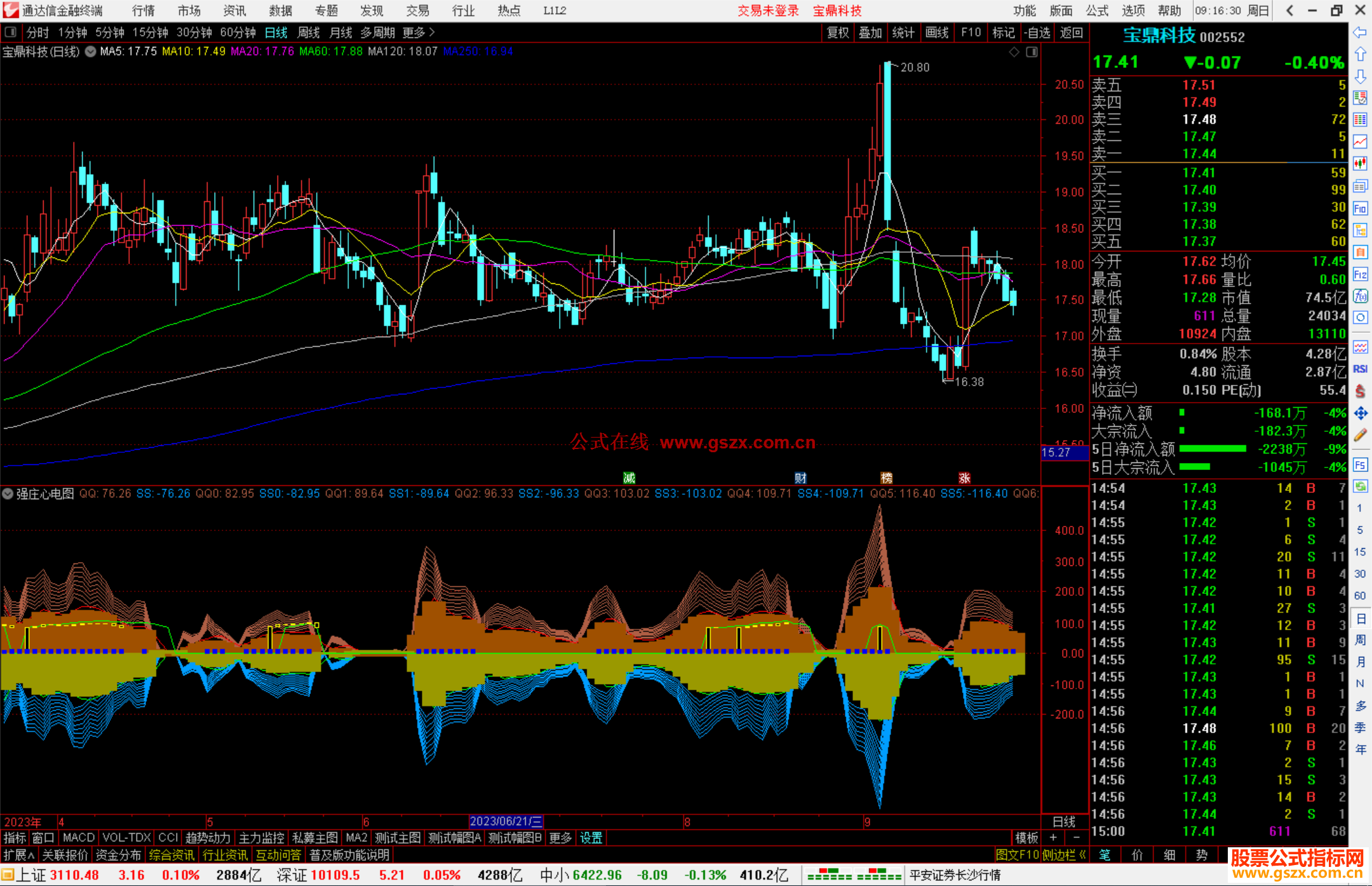1372x886 pixels.
Task: Click the back arrow sidebar icon
Action: pyautogui.click(x=1360, y=32)
